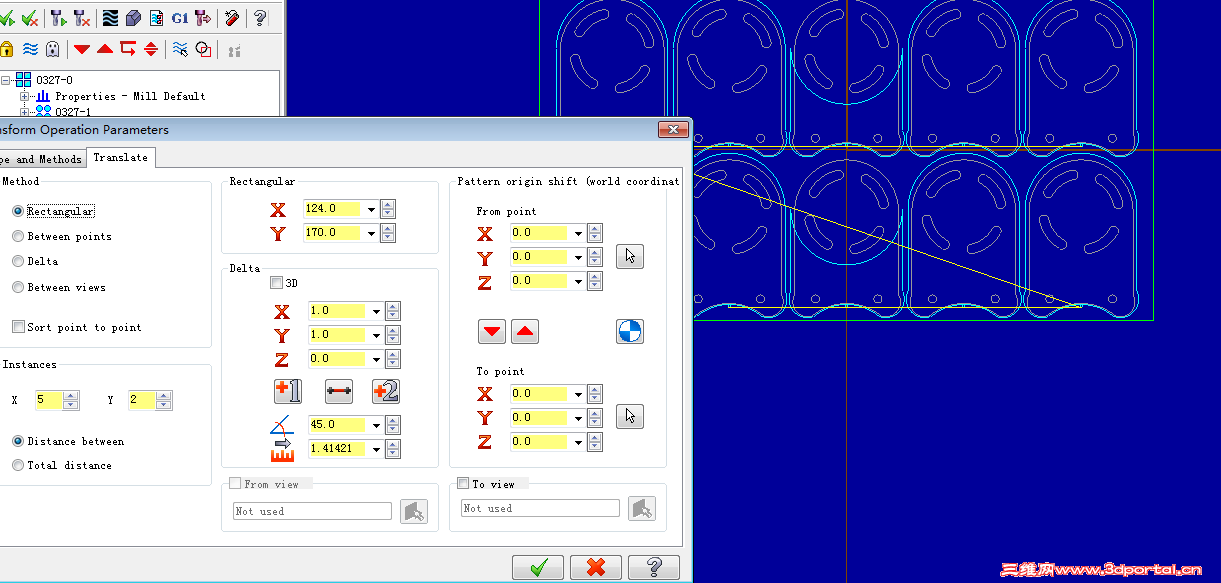The image size is (1221, 583).
Task: Click red down triangle in Pattern origin shift
Action: [x=492, y=331]
